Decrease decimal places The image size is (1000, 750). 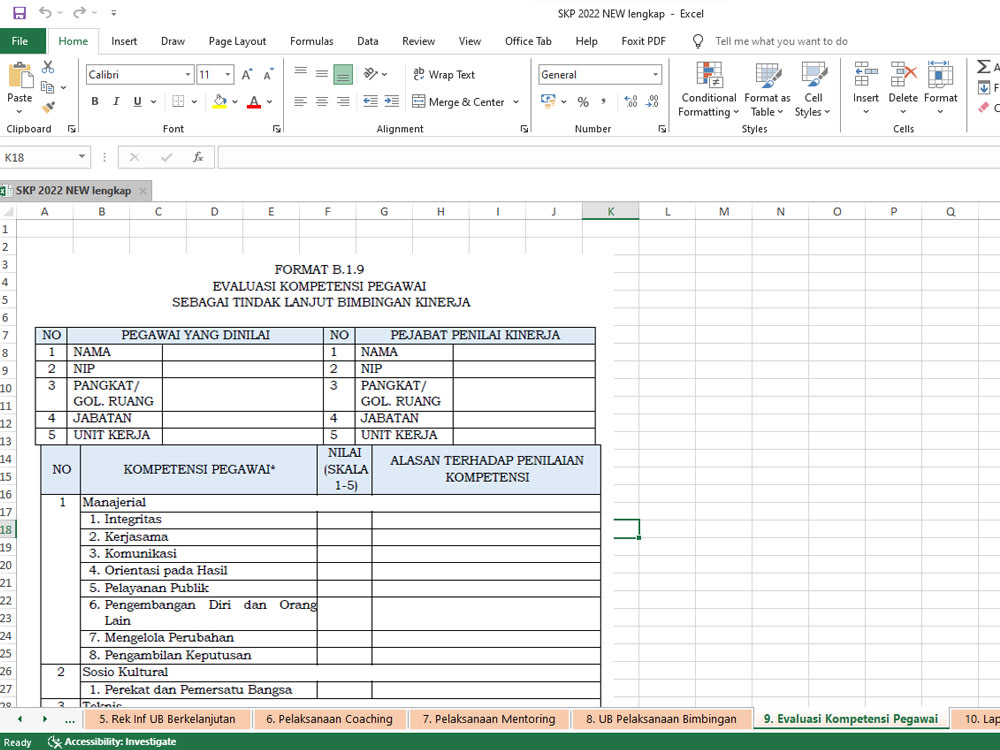pos(652,102)
